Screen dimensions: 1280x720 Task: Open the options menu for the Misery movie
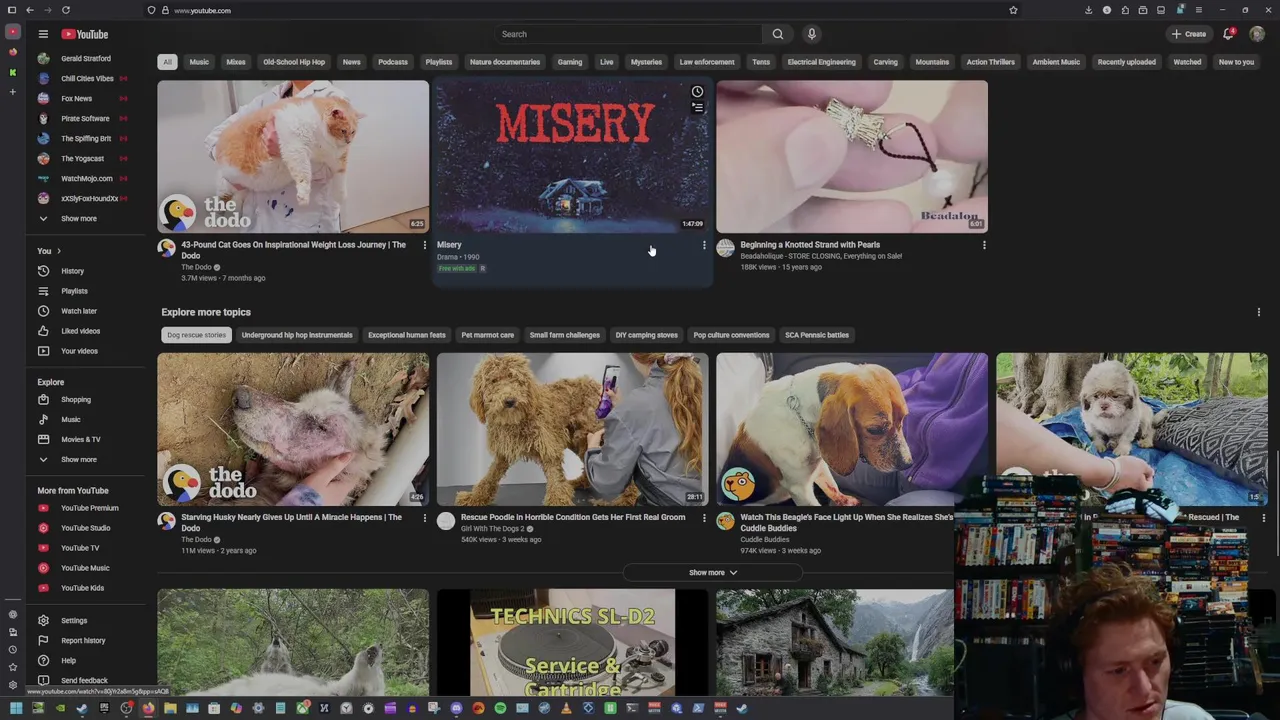[704, 245]
